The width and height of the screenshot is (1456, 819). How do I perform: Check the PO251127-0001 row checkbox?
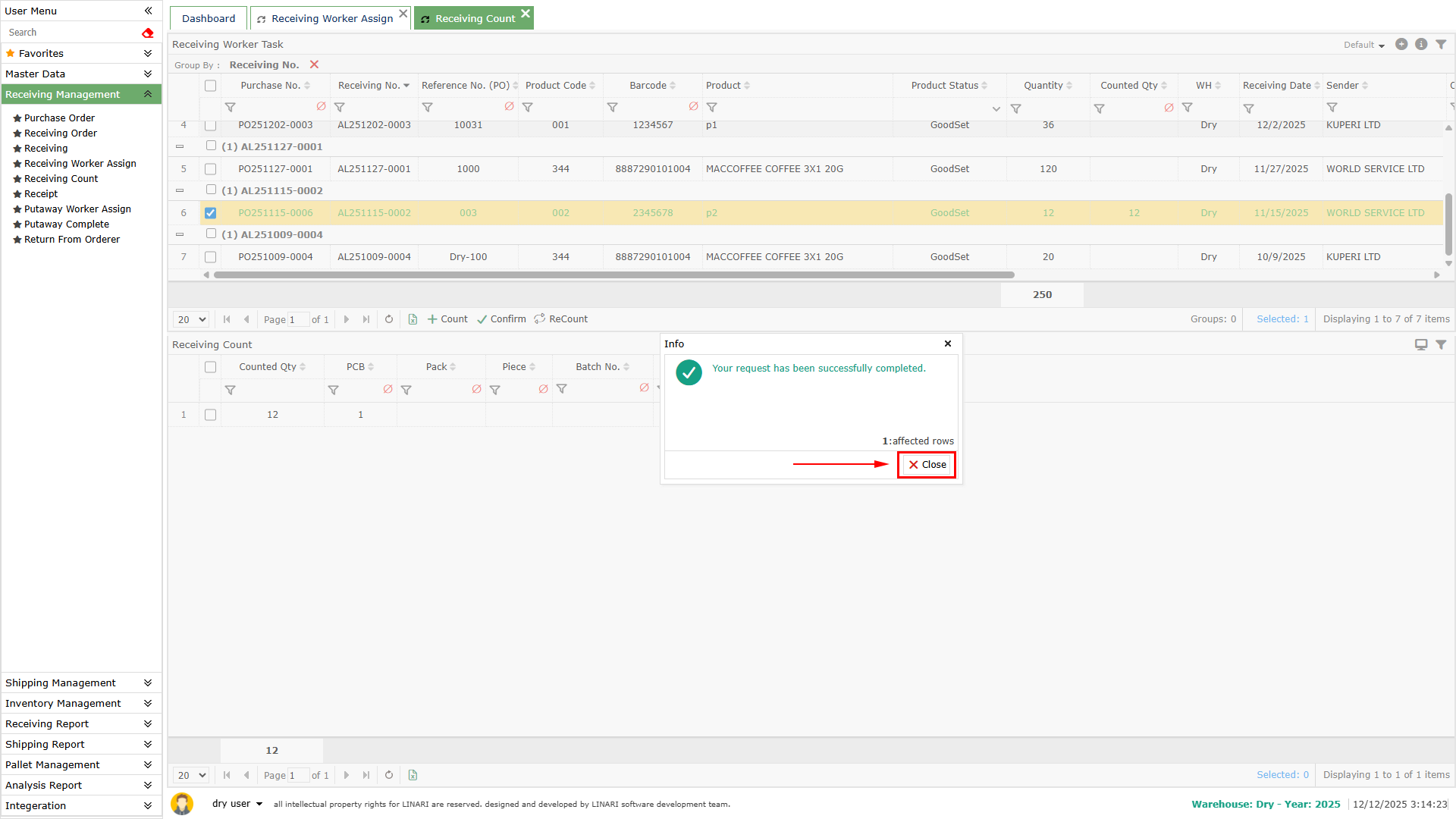(x=211, y=169)
